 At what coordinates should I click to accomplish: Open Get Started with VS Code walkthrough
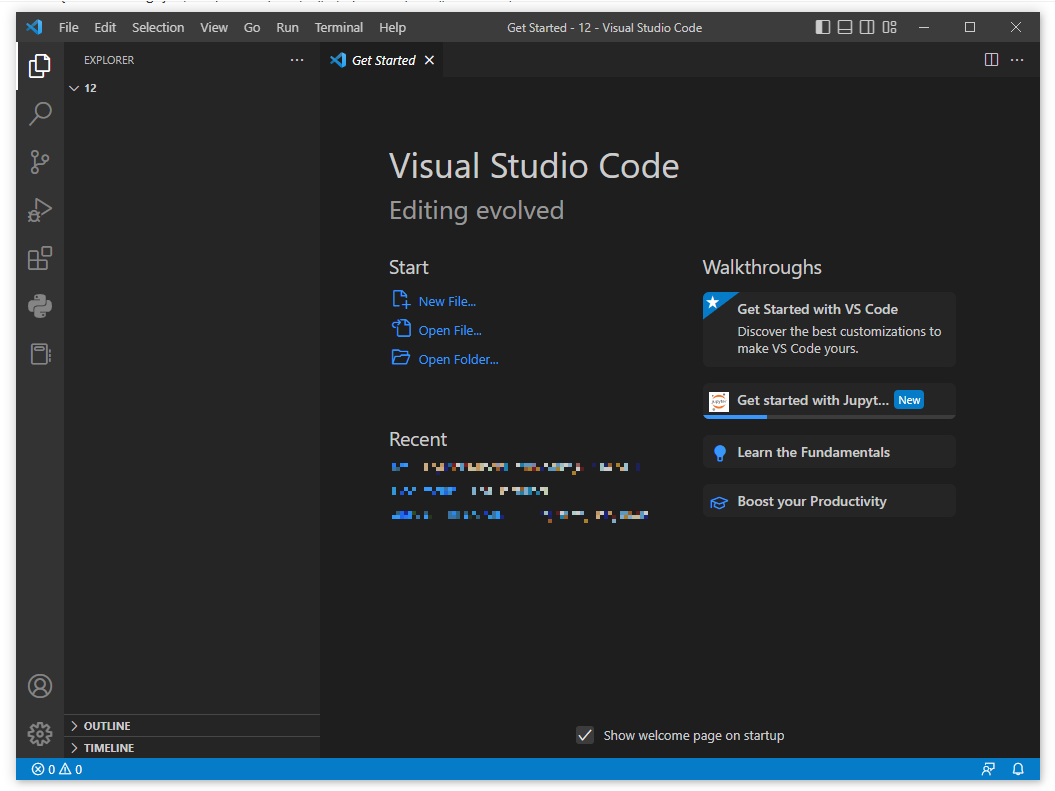(x=829, y=330)
